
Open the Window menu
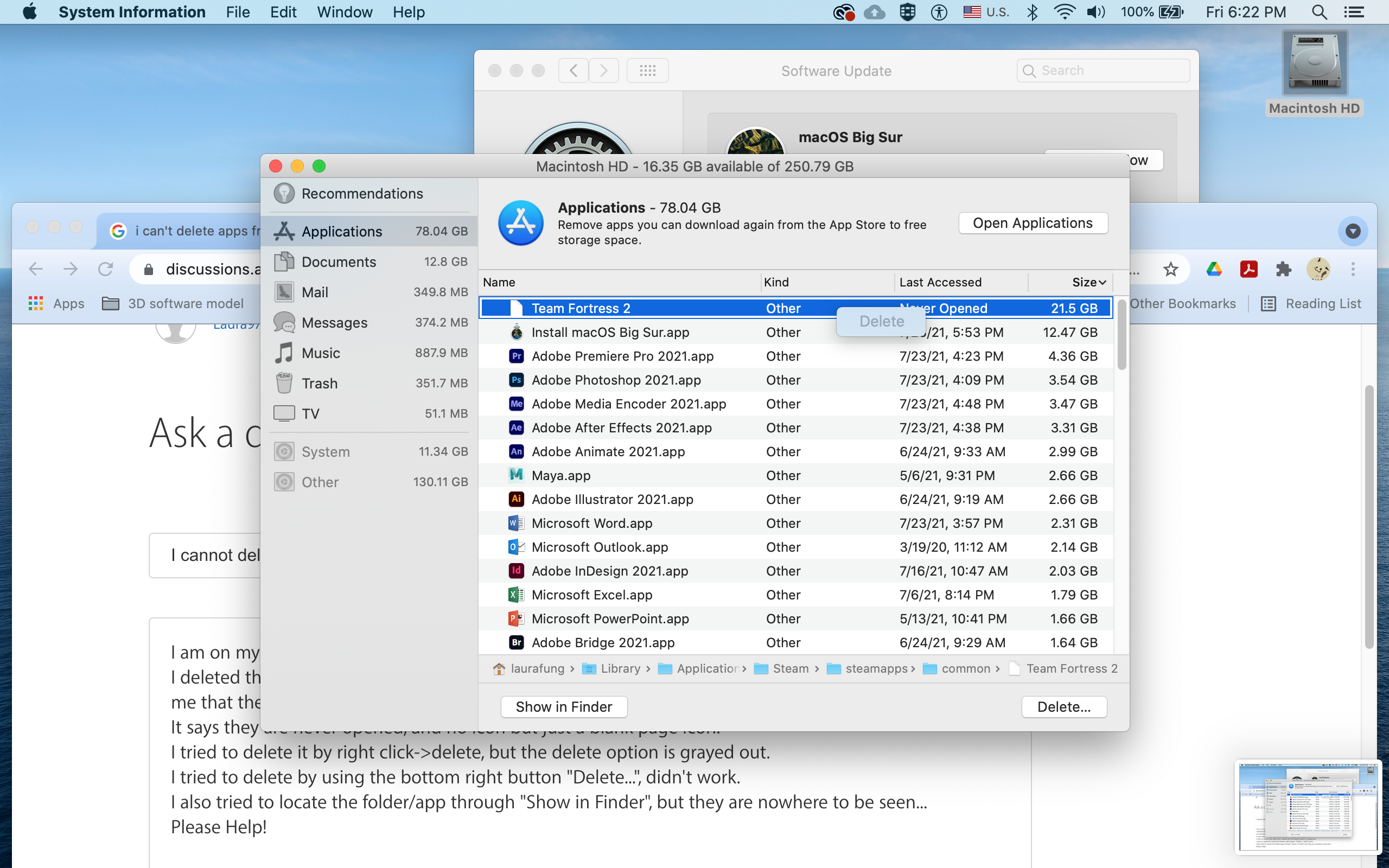(x=345, y=12)
